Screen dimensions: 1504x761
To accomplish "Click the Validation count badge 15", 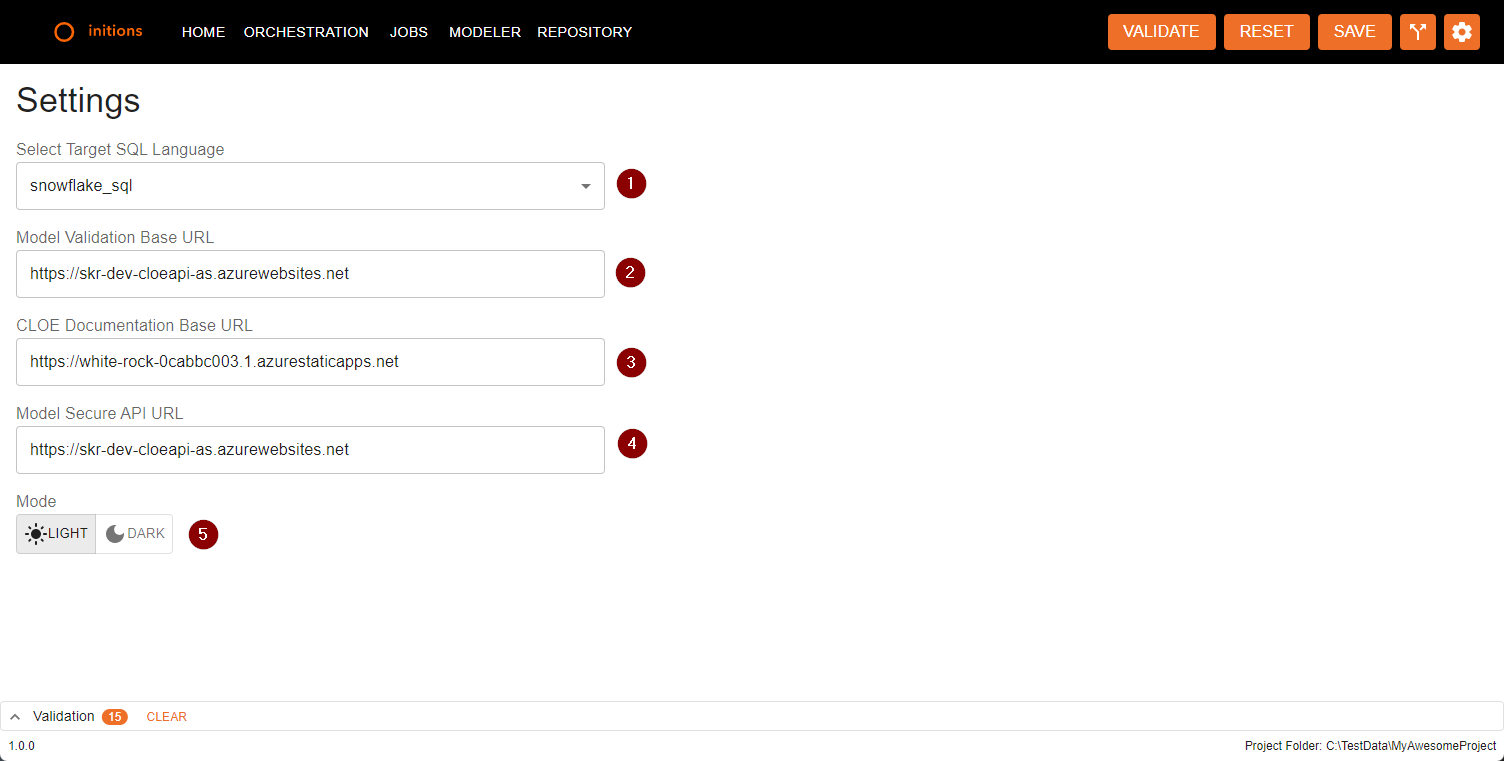I will 115,717.
